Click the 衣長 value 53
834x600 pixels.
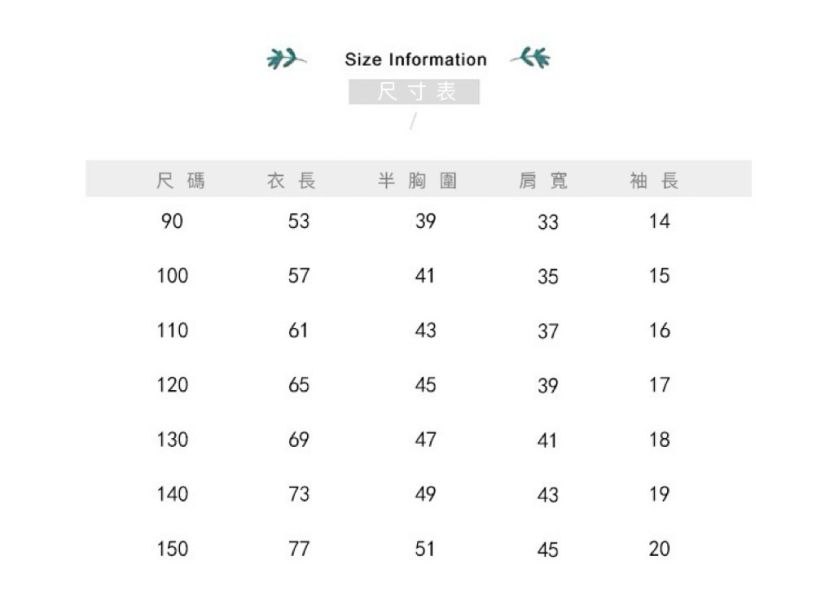pyautogui.click(x=298, y=221)
